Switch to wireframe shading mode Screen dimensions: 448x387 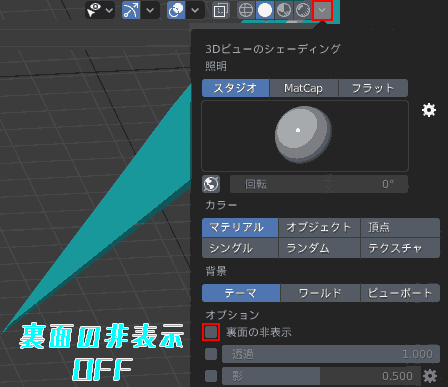(x=246, y=10)
